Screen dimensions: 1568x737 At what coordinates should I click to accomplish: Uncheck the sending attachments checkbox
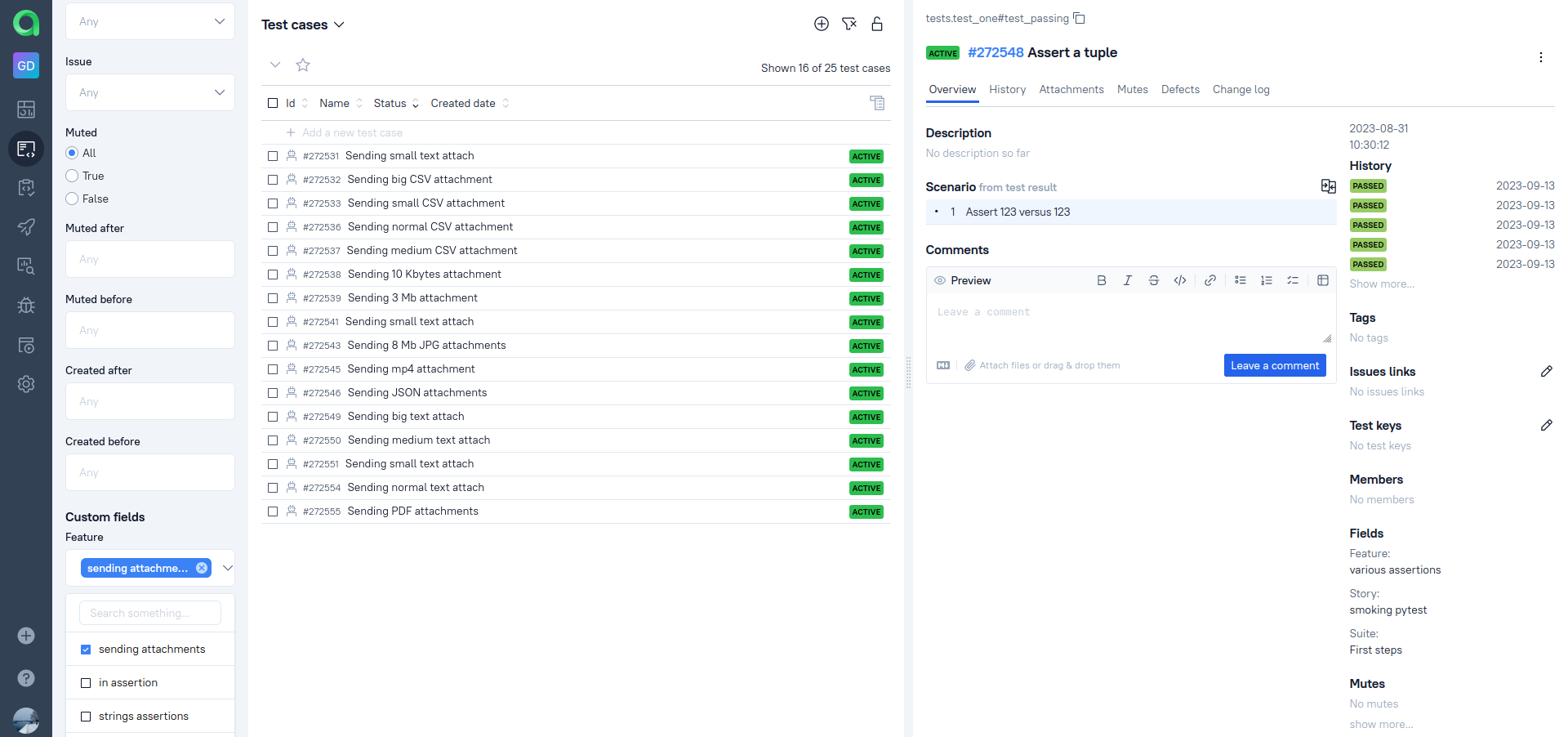(x=86, y=649)
